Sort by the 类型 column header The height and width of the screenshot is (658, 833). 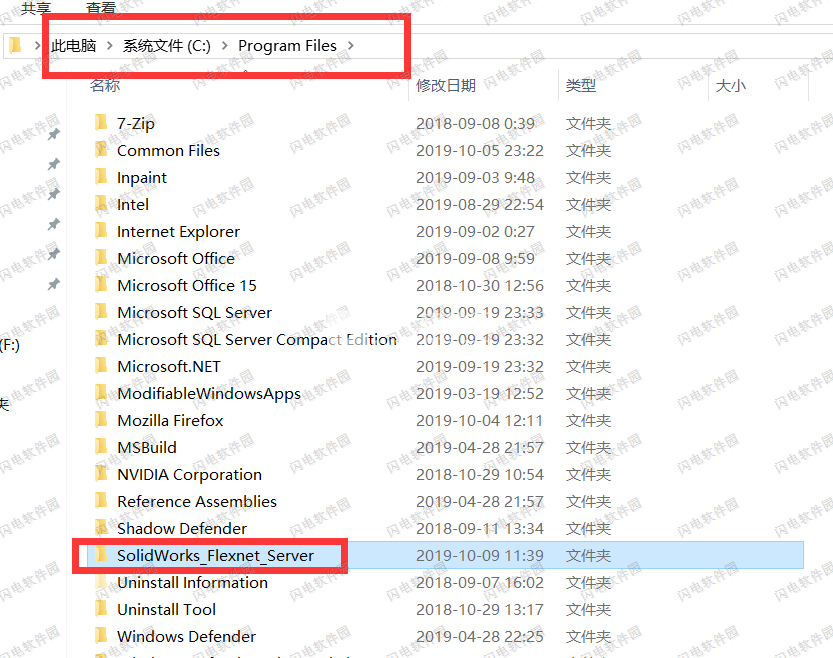581,85
